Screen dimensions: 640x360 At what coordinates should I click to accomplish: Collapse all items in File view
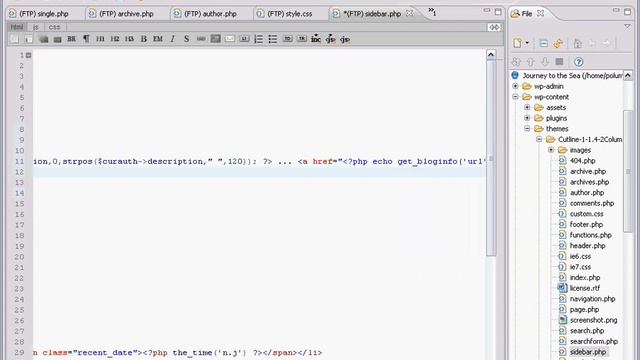coord(543,43)
